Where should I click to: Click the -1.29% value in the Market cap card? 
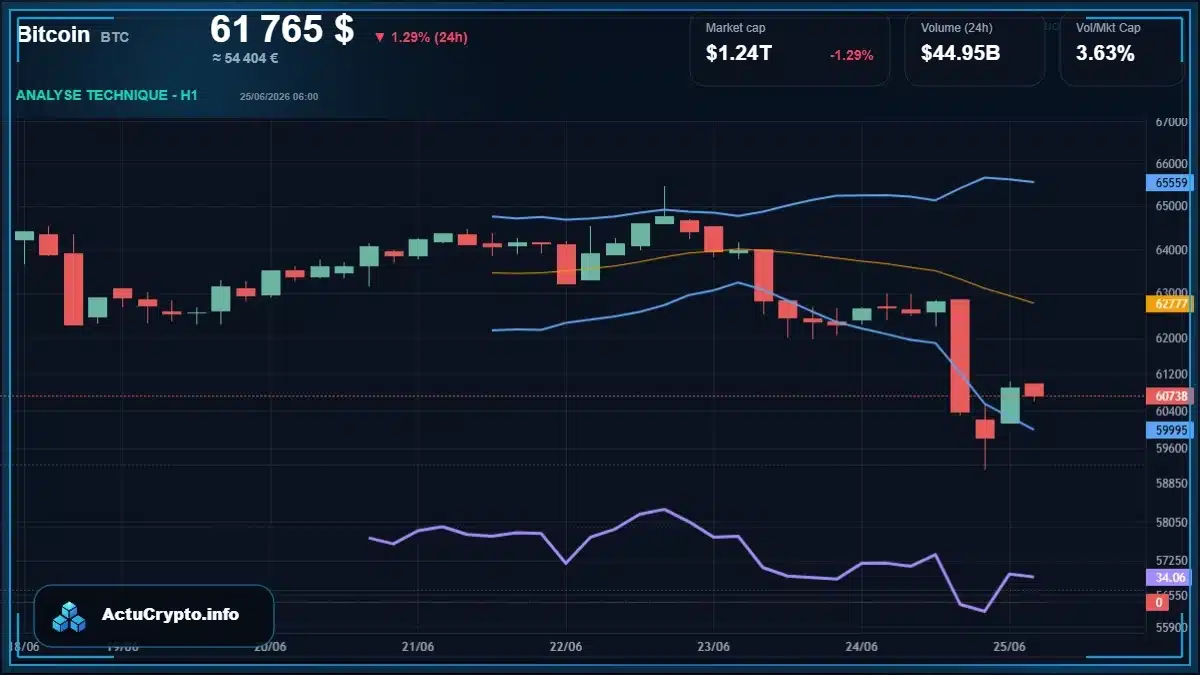click(x=851, y=55)
